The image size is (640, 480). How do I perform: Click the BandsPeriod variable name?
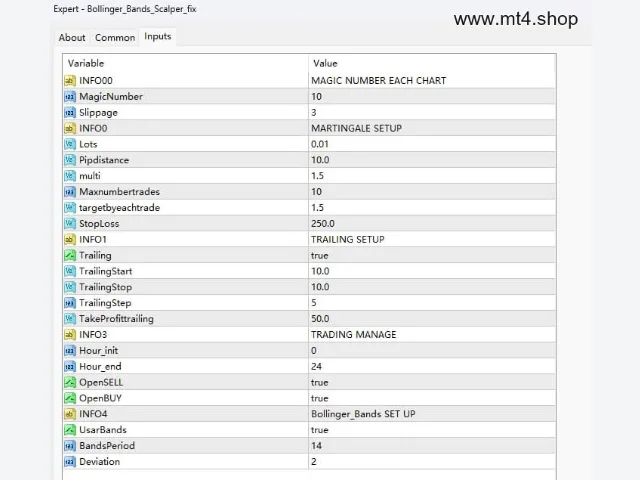coord(107,446)
